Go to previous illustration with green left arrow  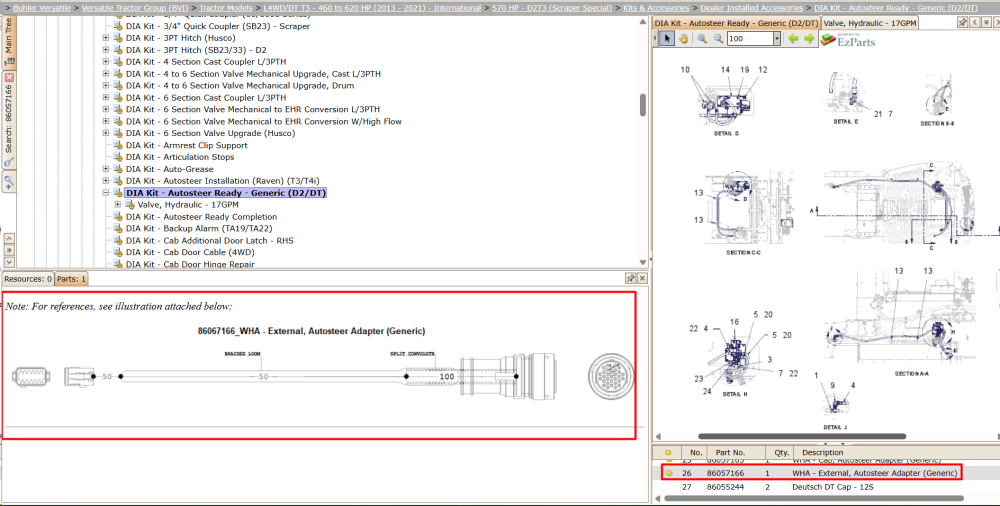(x=793, y=38)
